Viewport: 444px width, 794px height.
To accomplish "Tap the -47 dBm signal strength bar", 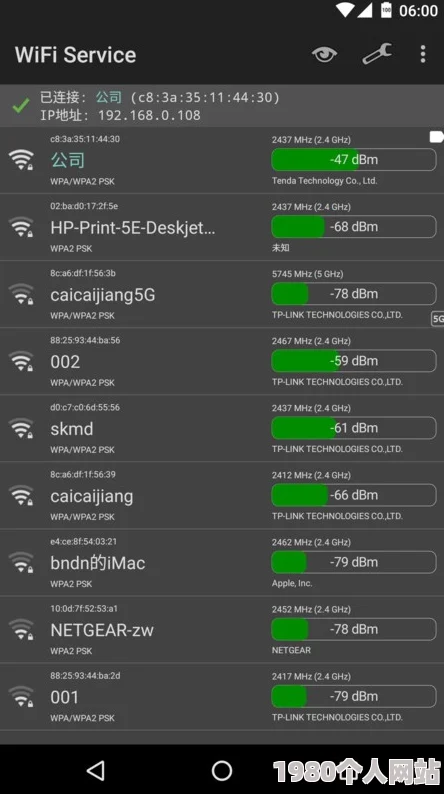I will pyautogui.click(x=353, y=160).
